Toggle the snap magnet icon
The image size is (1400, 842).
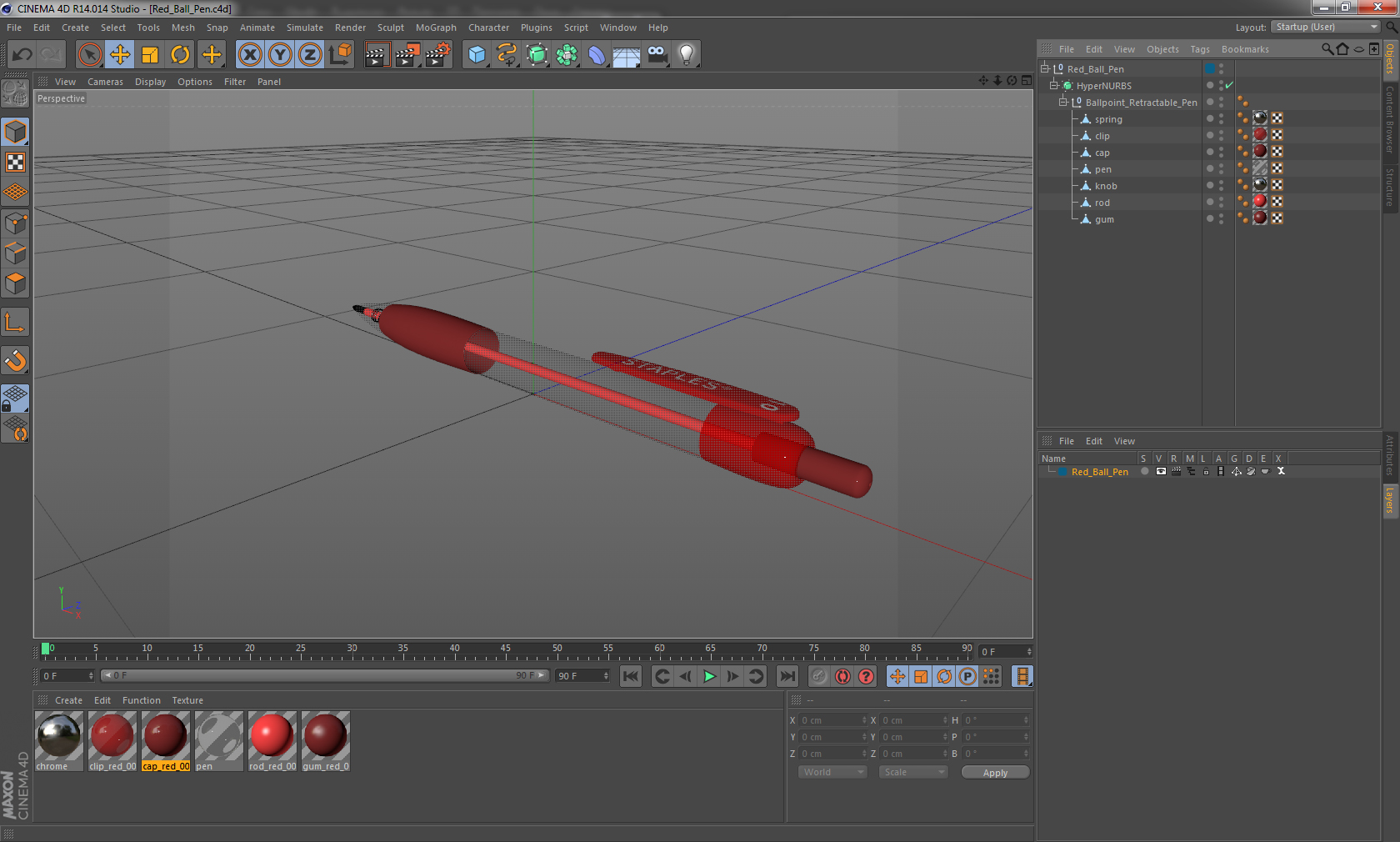click(x=15, y=360)
